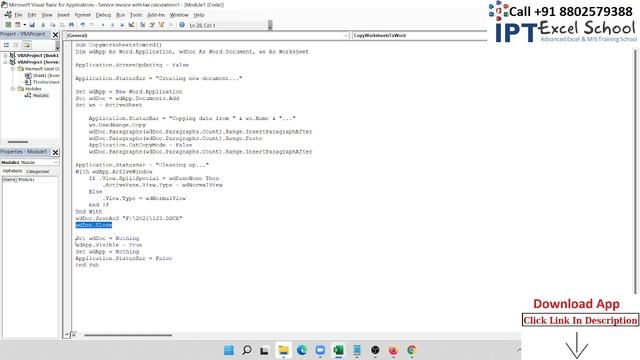640x360 pixels.
Task: Click the Undo toolbar icon
Action: (82, 25)
